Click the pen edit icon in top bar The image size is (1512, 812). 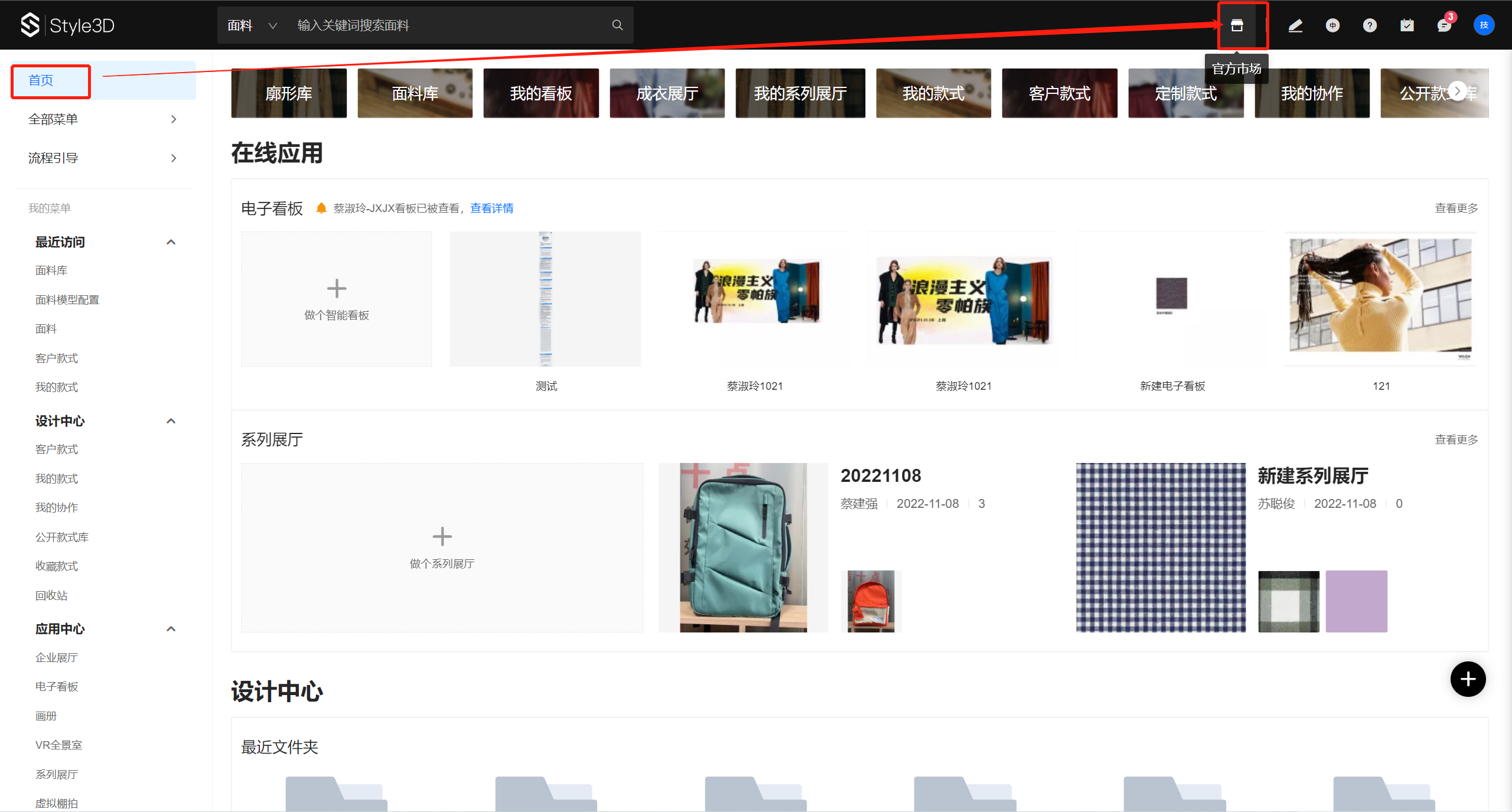1295,25
